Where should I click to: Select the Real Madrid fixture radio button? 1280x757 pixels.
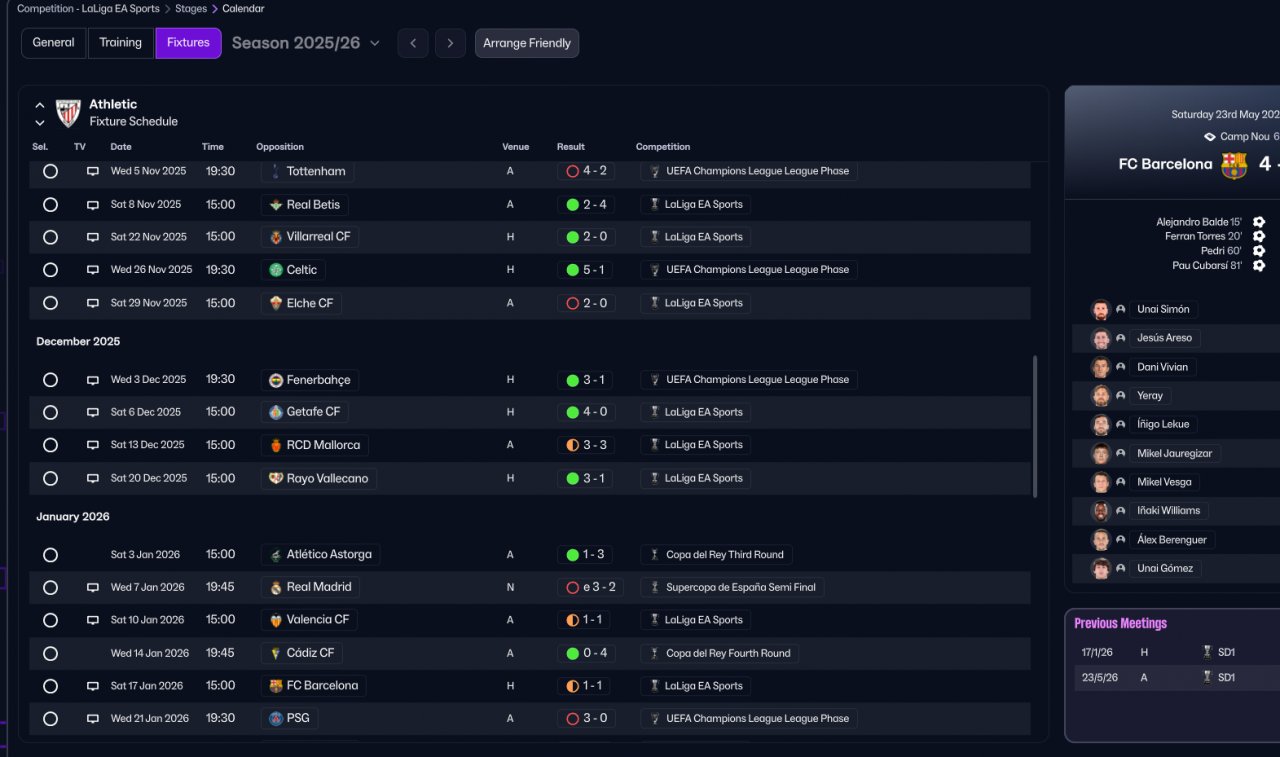[x=50, y=587]
